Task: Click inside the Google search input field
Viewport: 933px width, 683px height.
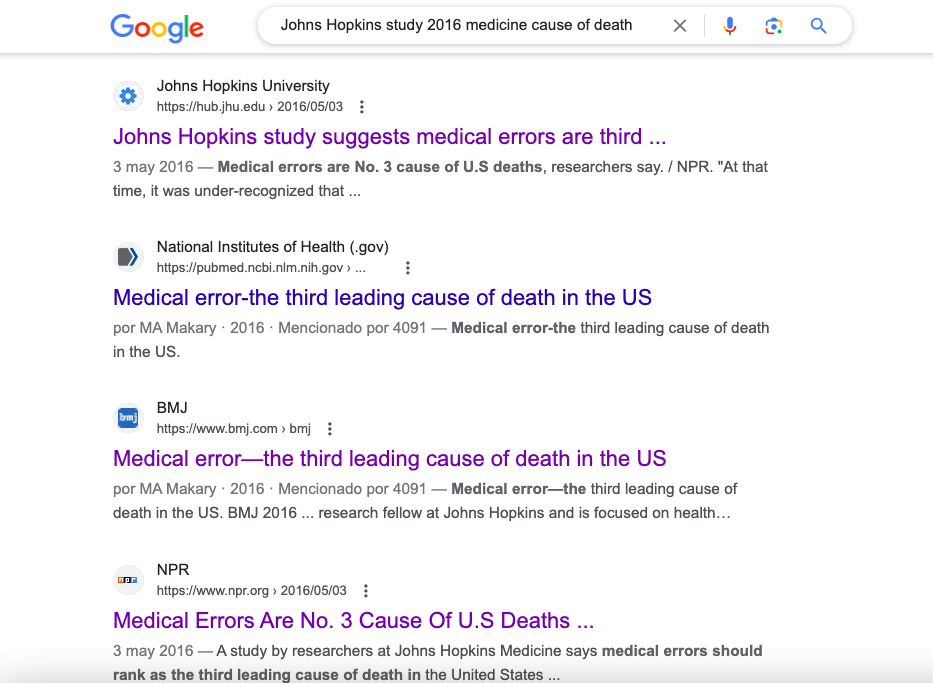Action: [x=456, y=26]
